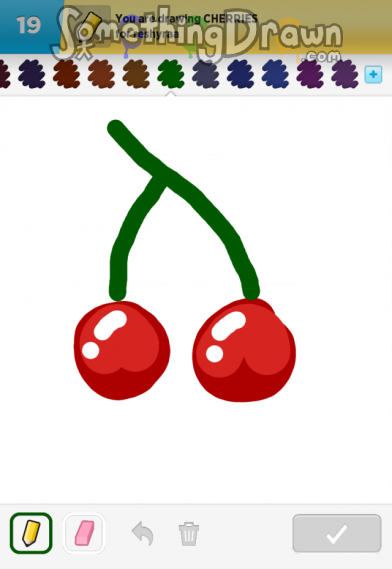Pick the magenta purple color swatch
Screen dimensions: 392x569
[x=310, y=74]
